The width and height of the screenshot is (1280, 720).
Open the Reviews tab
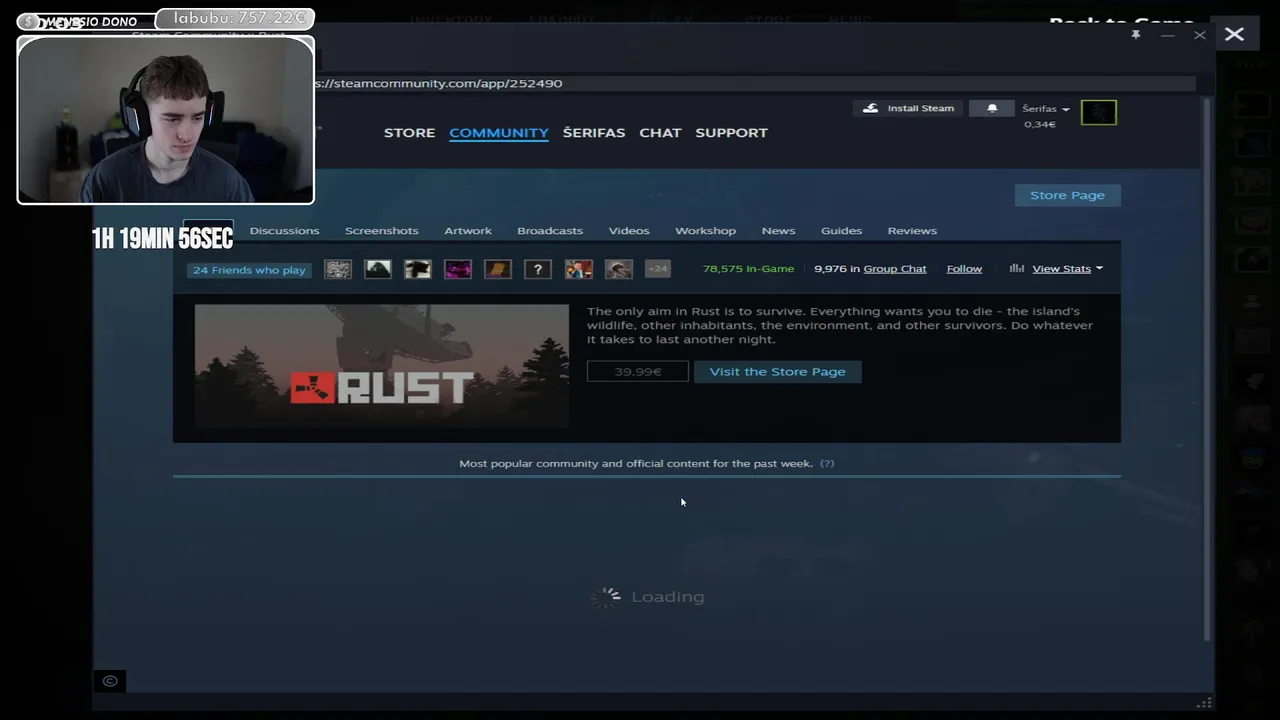[x=912, y=230]
